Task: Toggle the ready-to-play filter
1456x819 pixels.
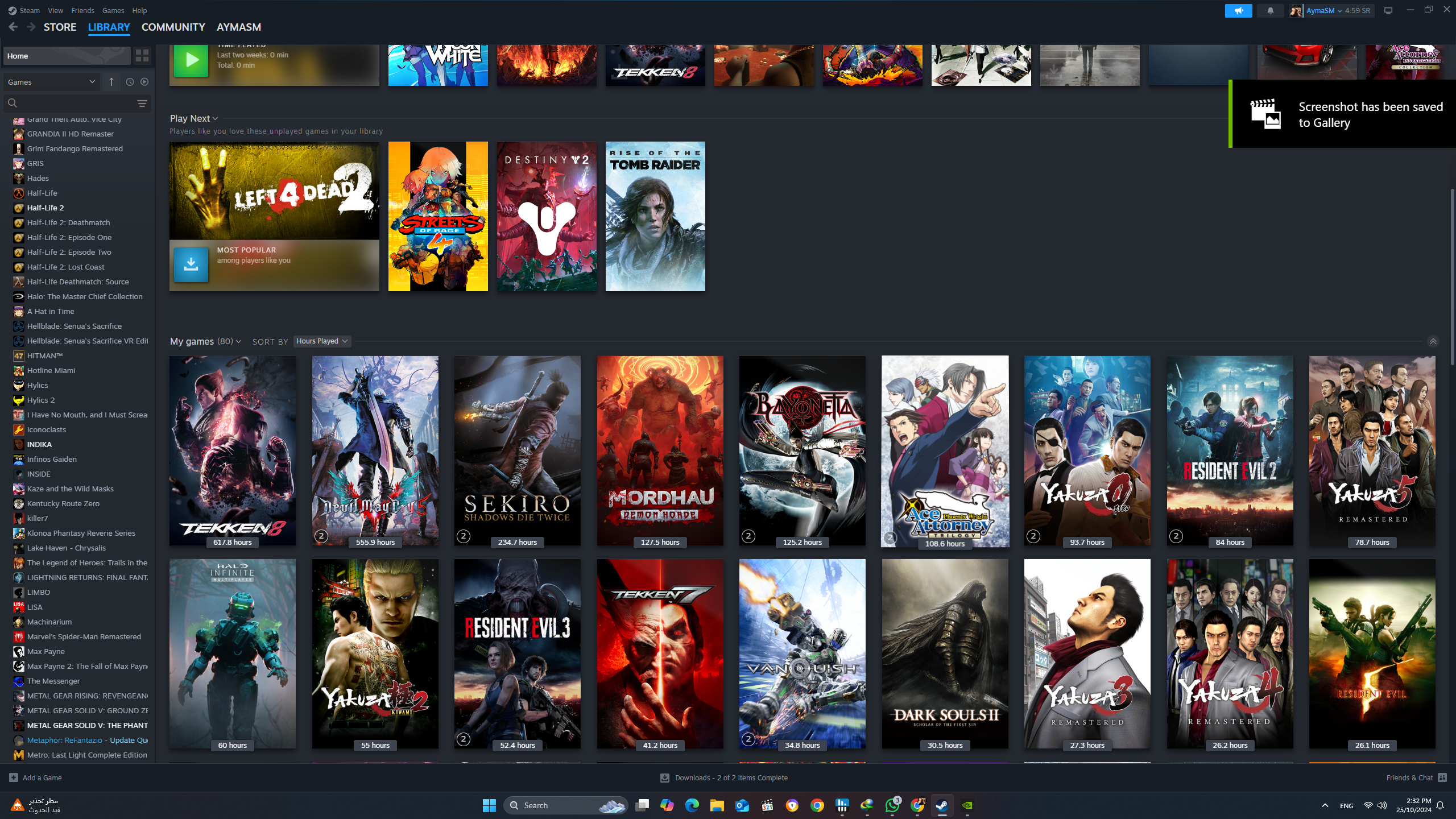Action: [x=144, y=82]
